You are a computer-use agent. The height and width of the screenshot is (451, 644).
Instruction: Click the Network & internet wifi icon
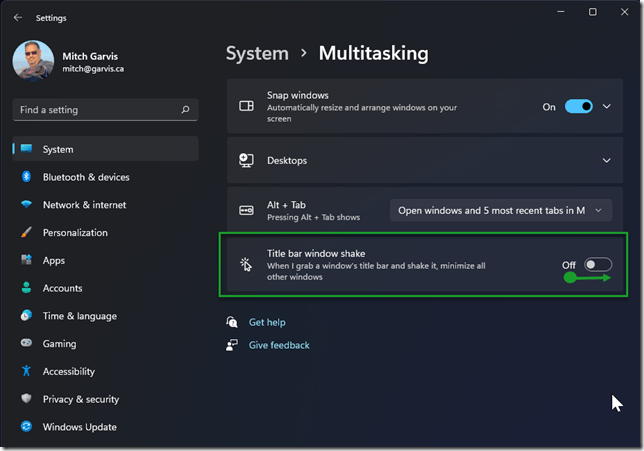26,205
